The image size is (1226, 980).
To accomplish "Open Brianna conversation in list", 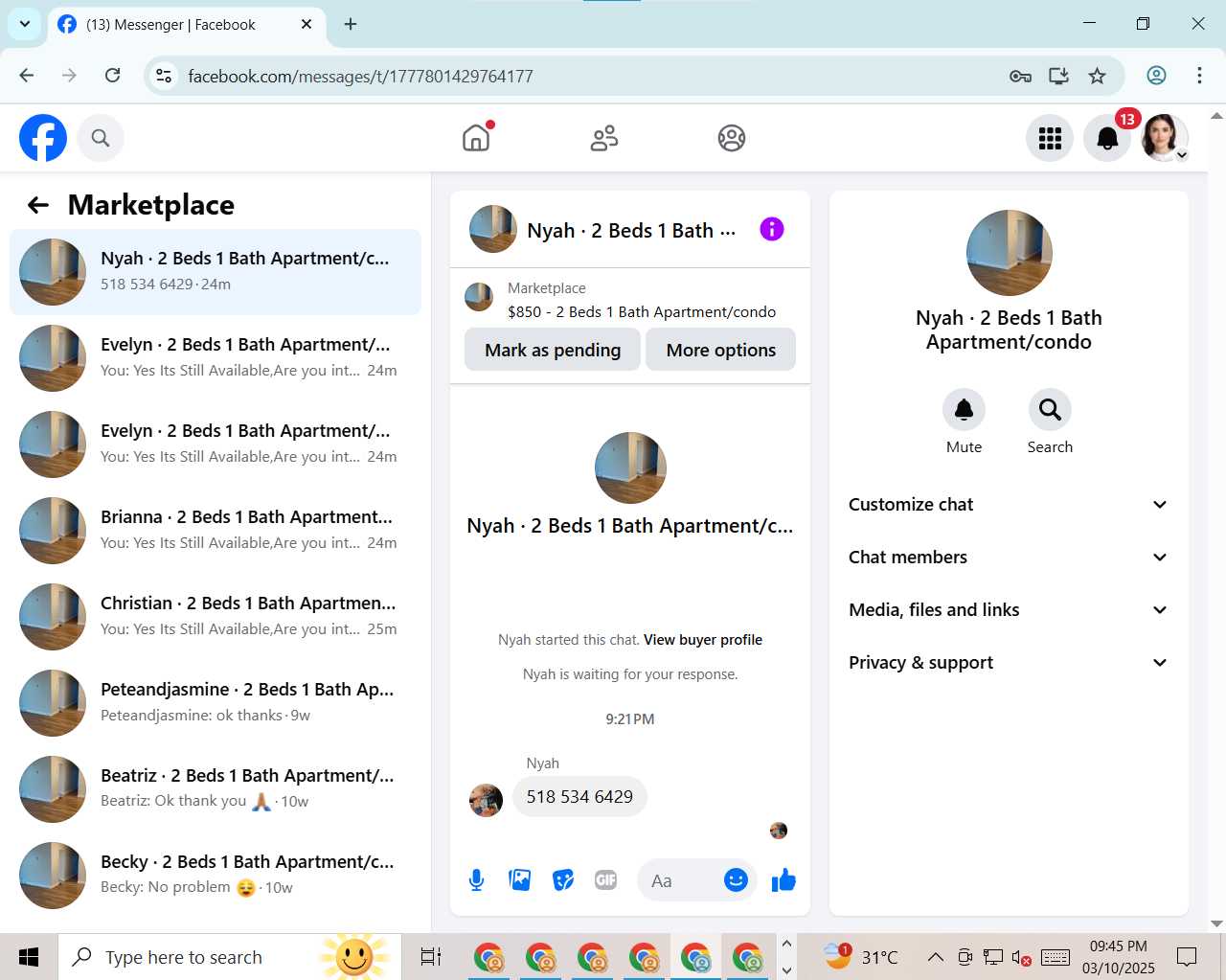I will [x=216, y=530].
